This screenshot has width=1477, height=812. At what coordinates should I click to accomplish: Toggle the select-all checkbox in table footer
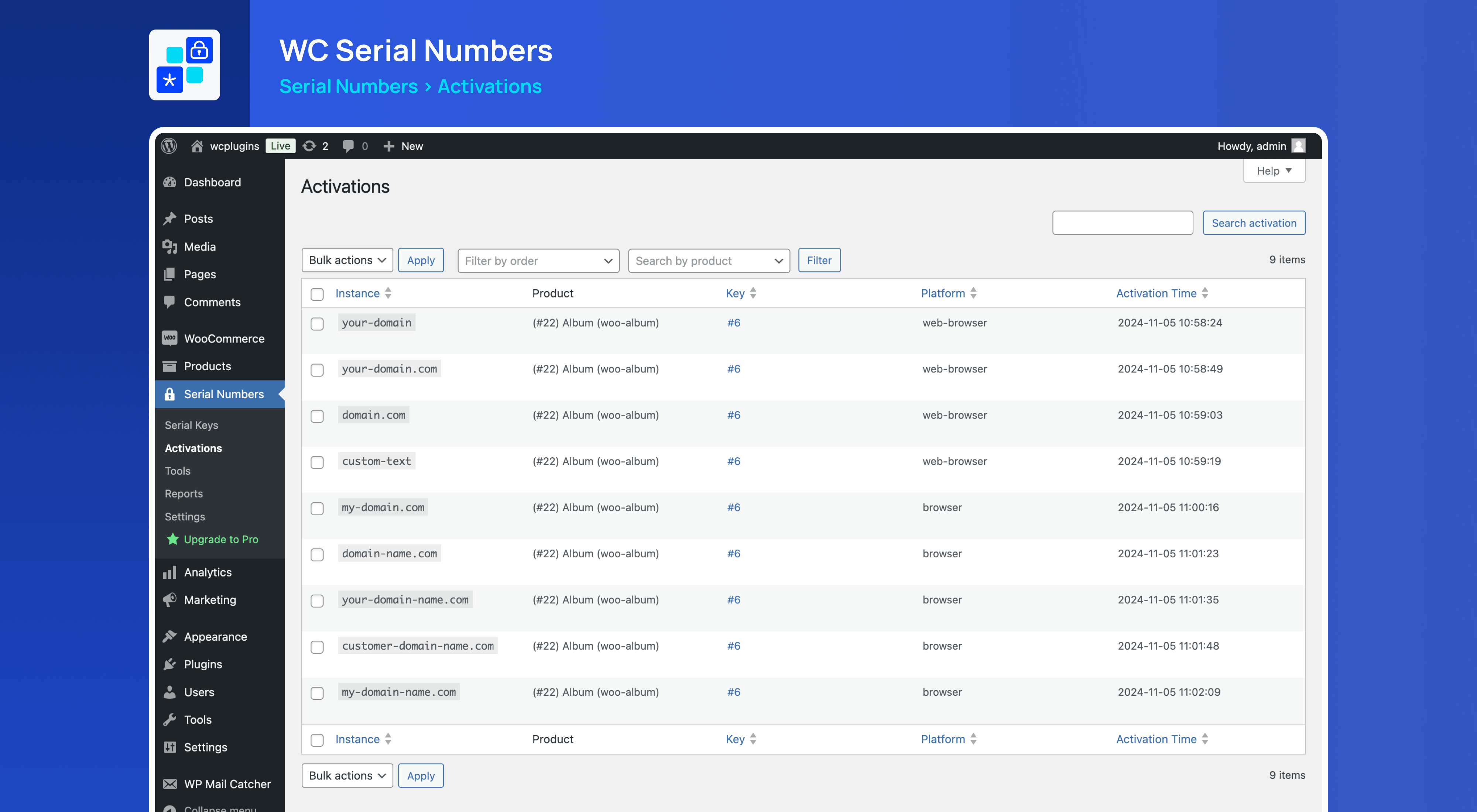point(317,740)
